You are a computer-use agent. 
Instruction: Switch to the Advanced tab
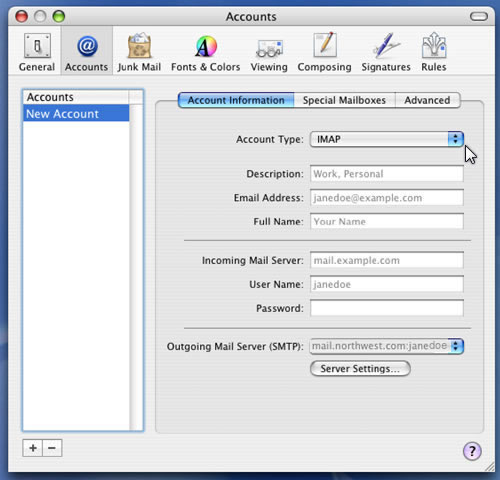[427, 100]
